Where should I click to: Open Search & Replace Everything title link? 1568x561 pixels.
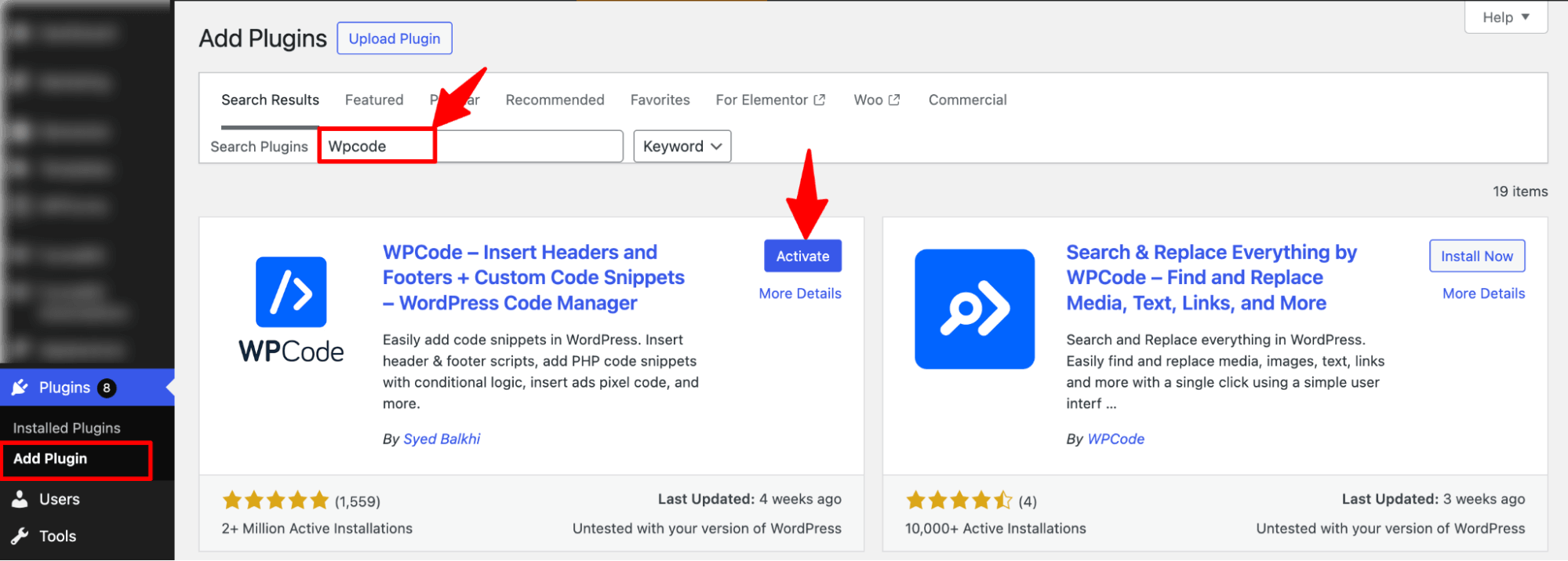click(x=1212, y=278)
